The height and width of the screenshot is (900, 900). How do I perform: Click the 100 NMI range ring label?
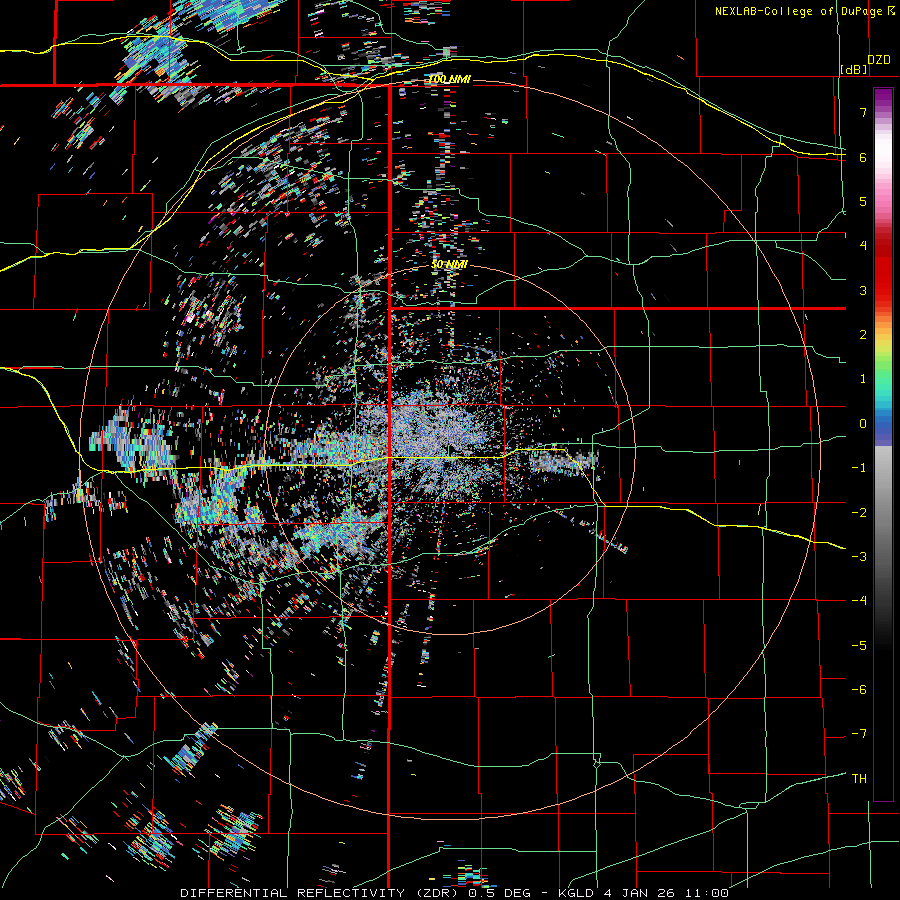click(449, 79)
